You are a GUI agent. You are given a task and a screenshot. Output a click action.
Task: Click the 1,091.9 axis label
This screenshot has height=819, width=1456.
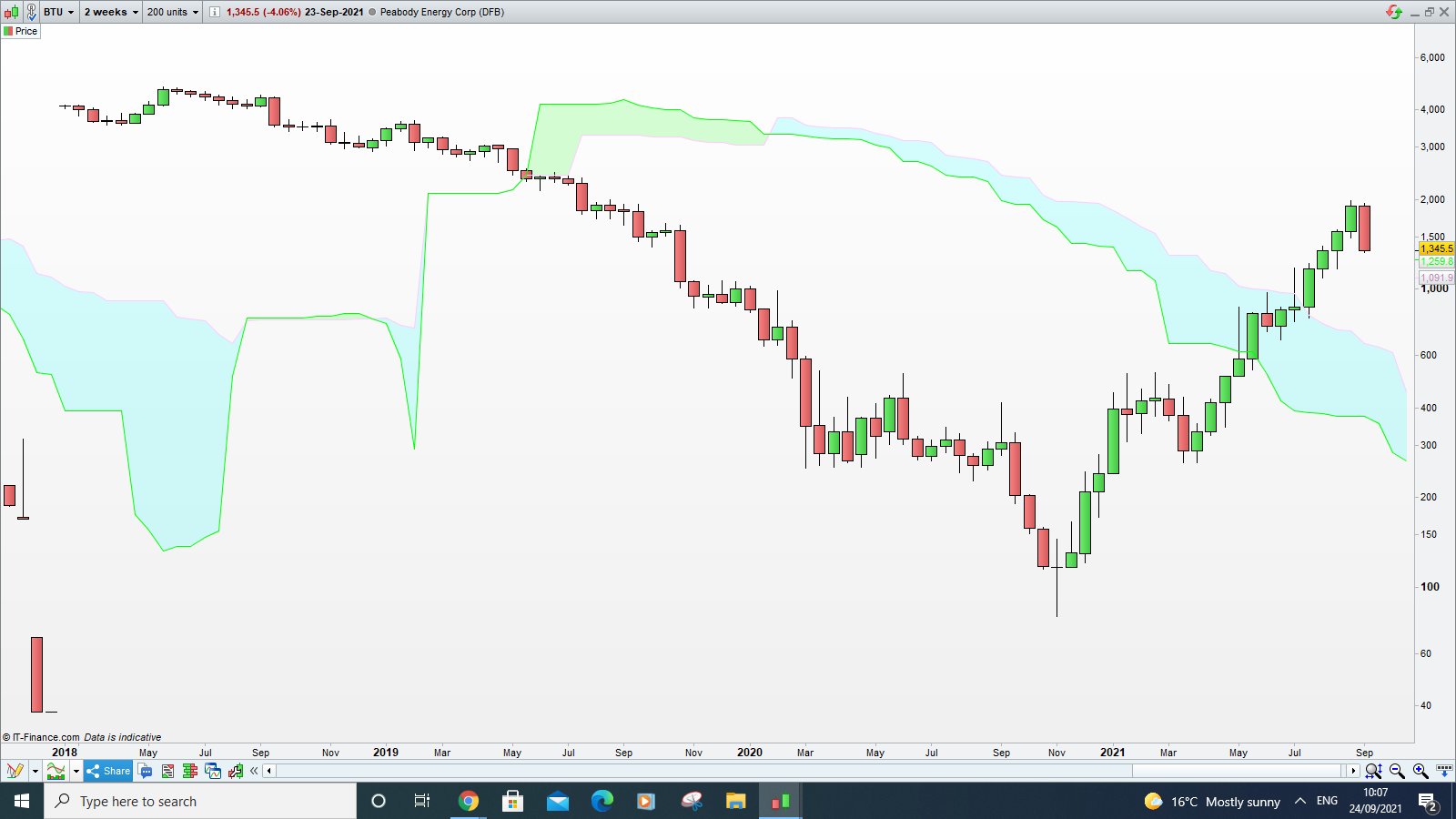[1436, 278]
